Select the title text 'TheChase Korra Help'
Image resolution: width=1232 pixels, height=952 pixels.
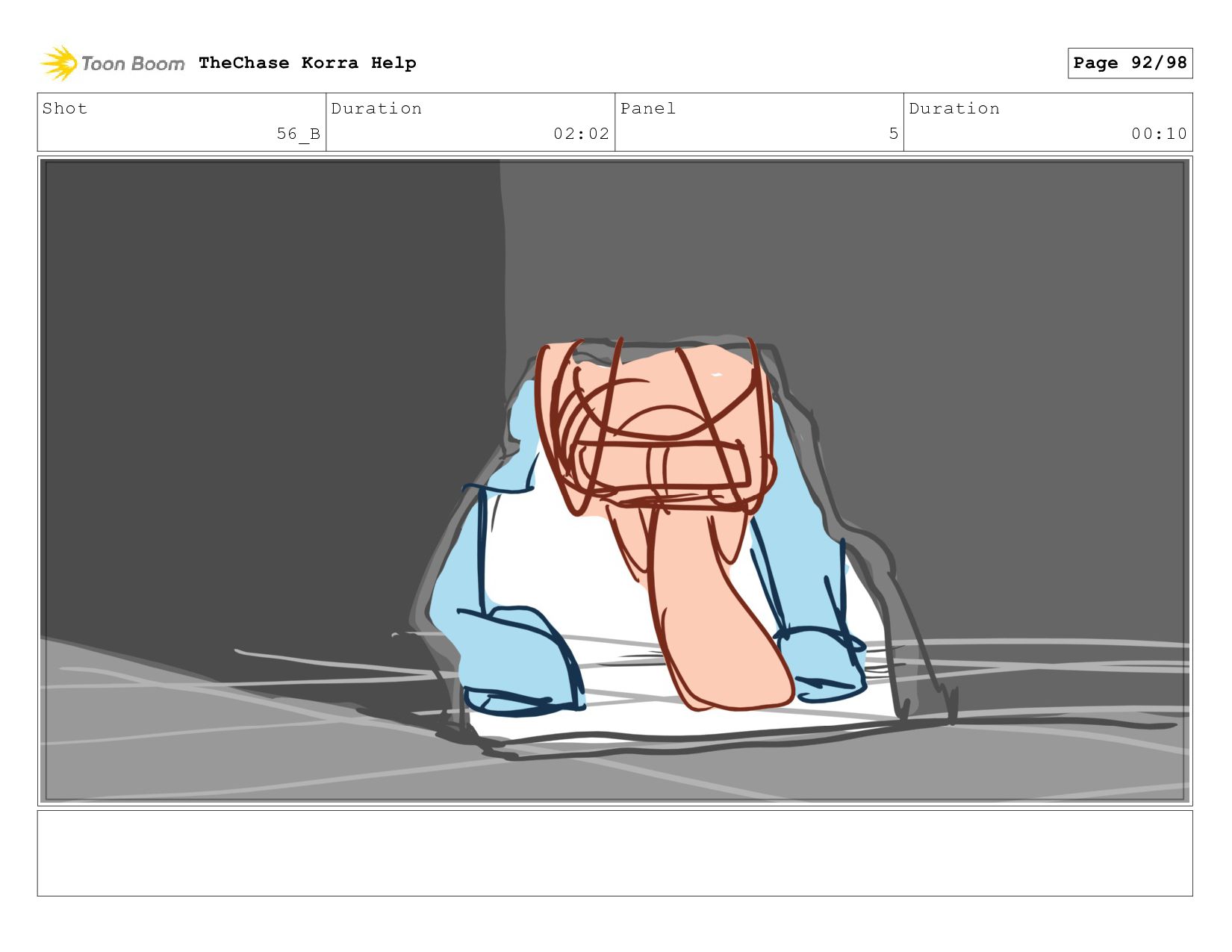click(308, 63)
